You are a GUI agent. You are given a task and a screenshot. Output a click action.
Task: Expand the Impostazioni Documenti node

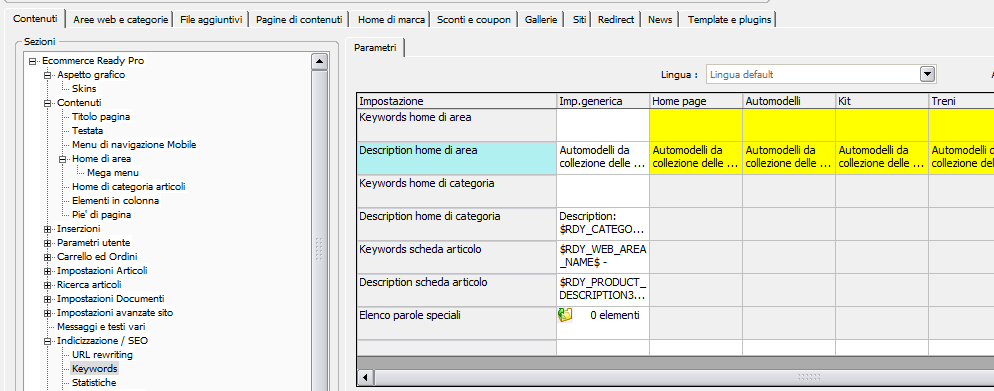pos(48,298)
